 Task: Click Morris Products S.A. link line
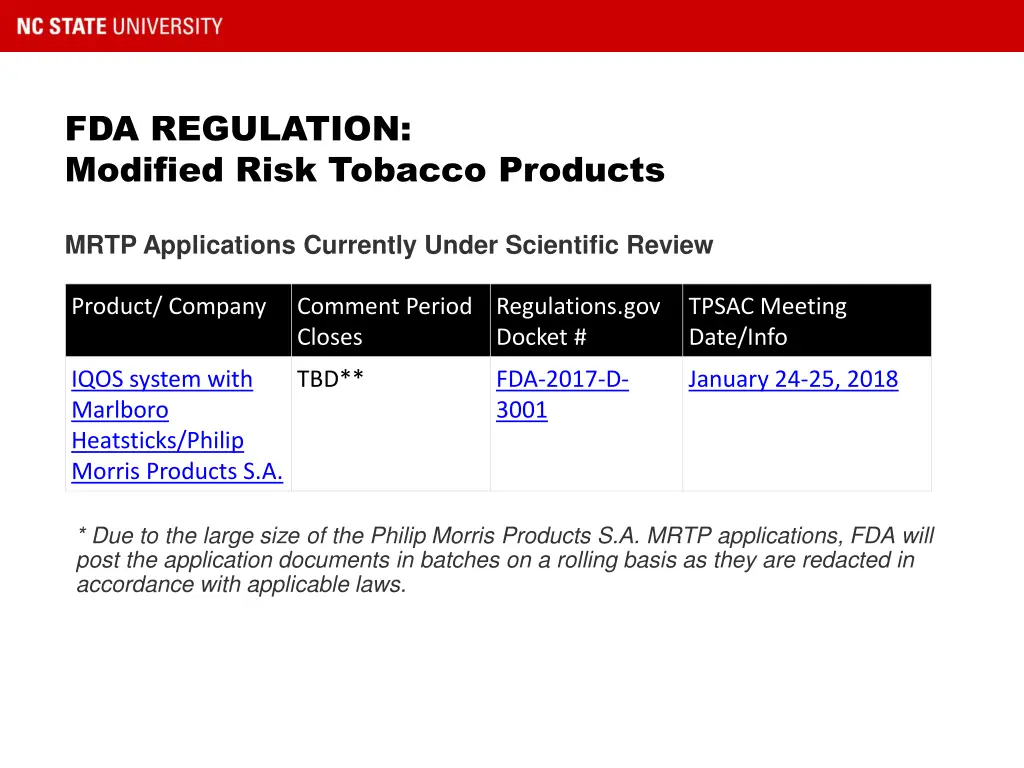point(177,472)
